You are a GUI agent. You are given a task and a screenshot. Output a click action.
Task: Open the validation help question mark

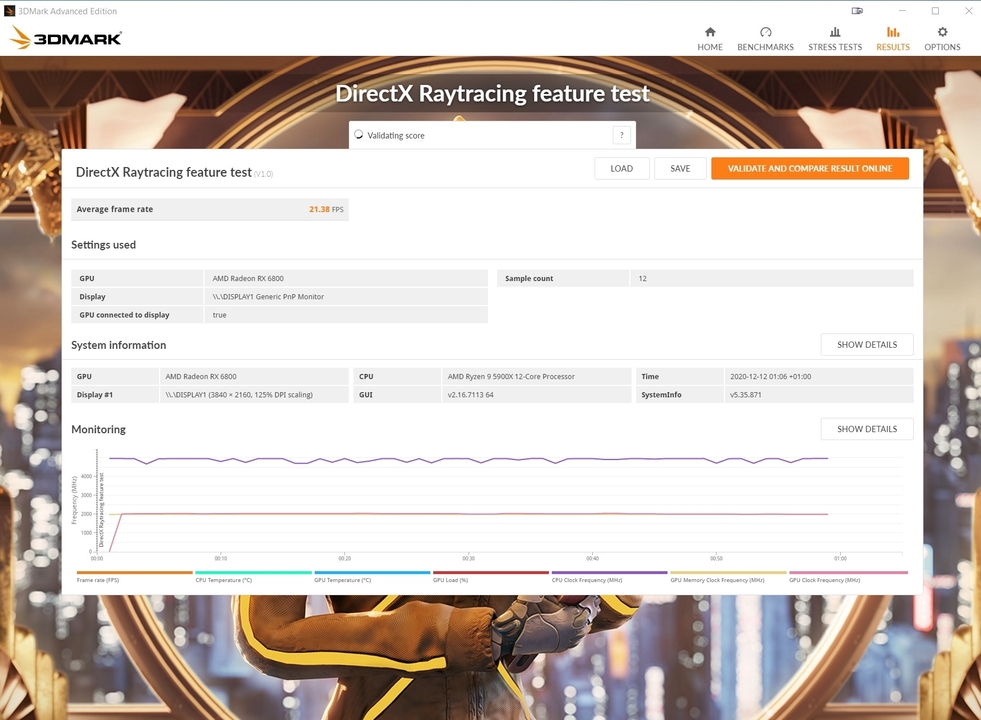click(621, 135)
